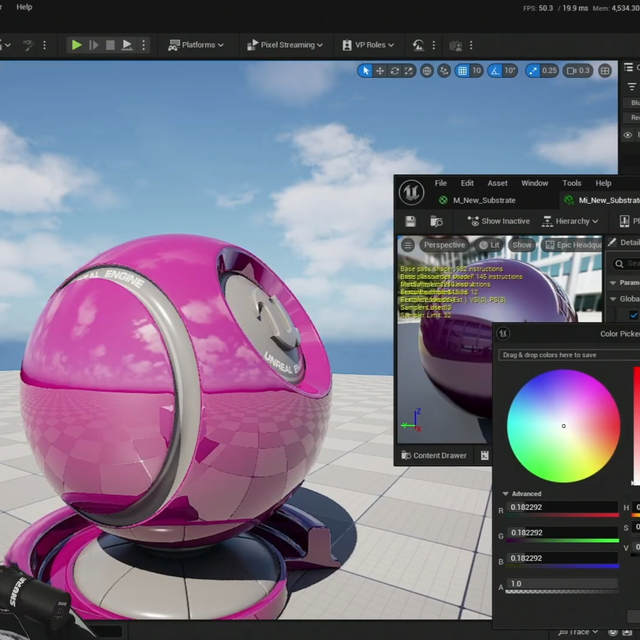
Task: Select the viewport Select mode arrow icon
Action: [366, 71]
